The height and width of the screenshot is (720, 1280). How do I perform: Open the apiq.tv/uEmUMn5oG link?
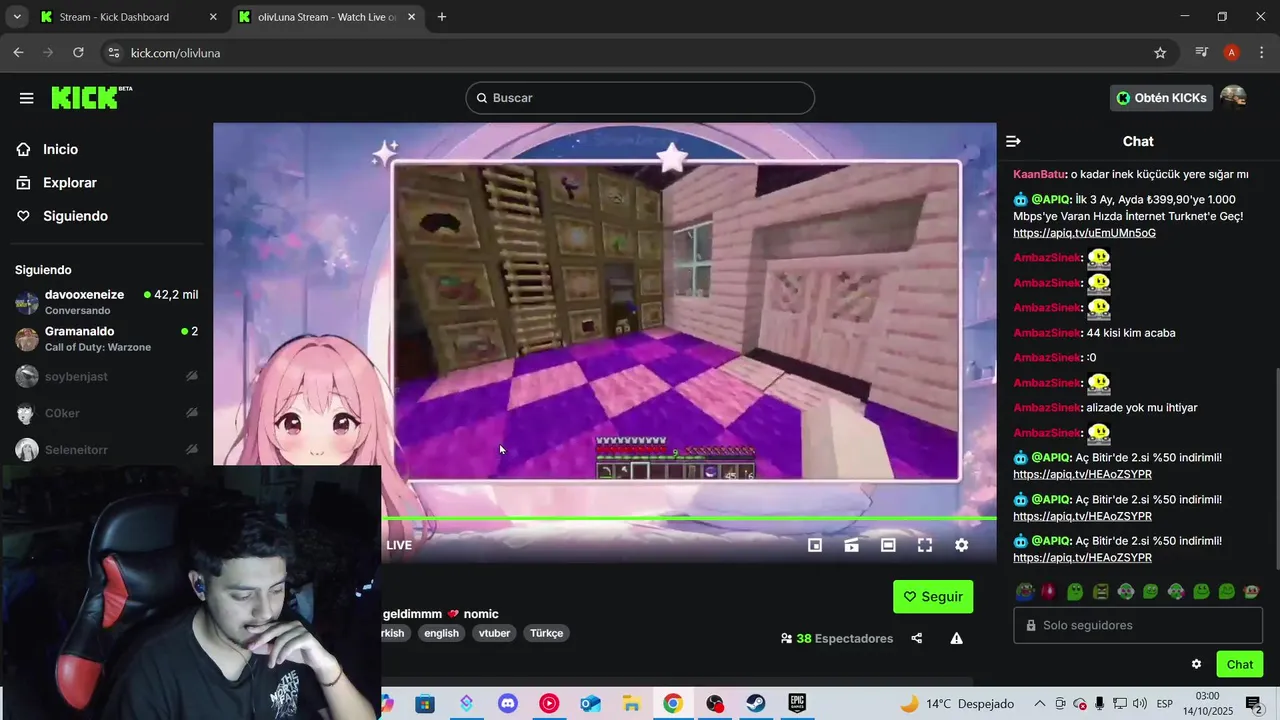[x=1084, y=233]
